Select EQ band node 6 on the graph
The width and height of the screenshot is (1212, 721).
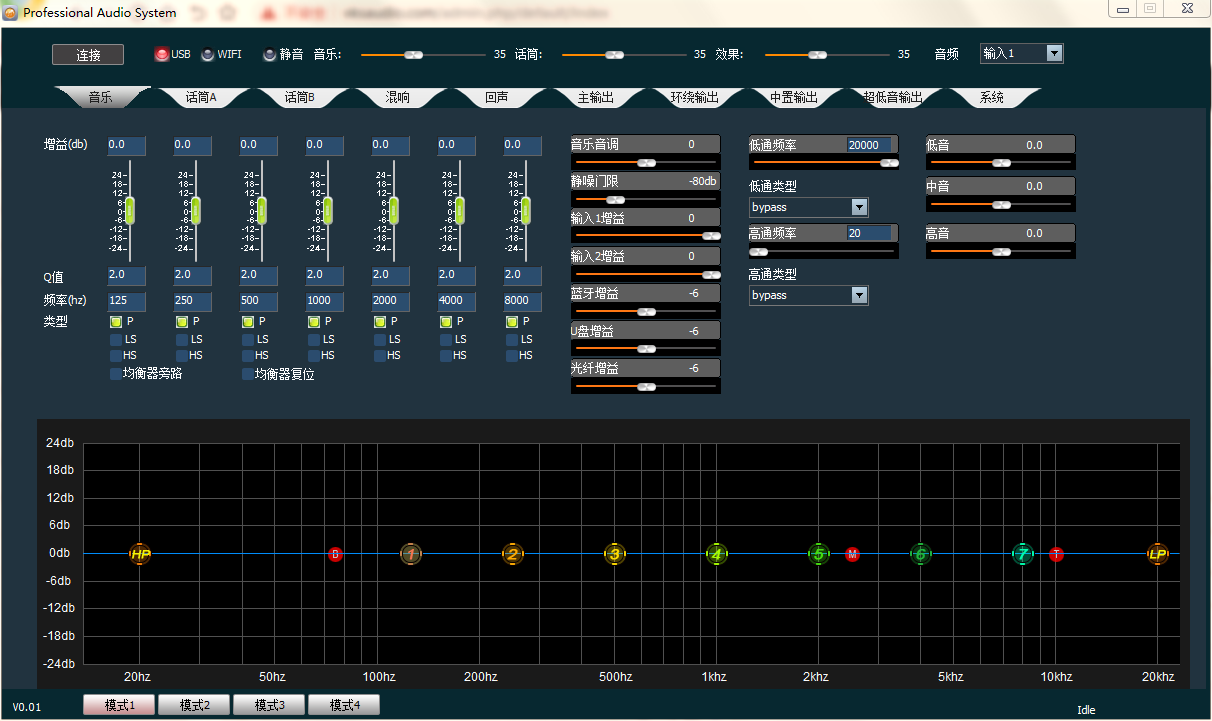pos(921,554)
